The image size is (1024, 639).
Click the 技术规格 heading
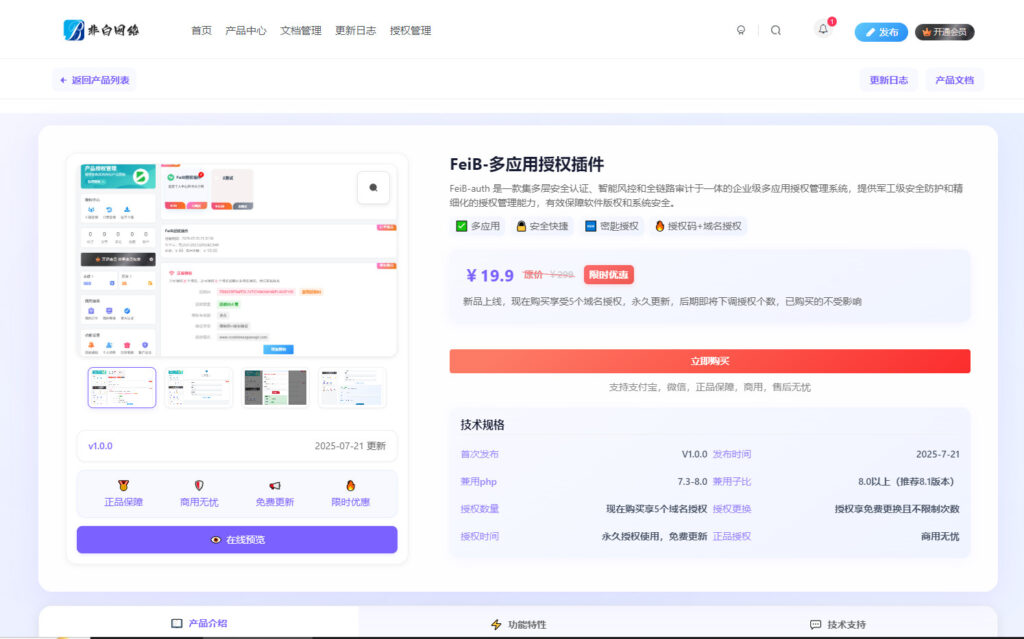[482, 425]
